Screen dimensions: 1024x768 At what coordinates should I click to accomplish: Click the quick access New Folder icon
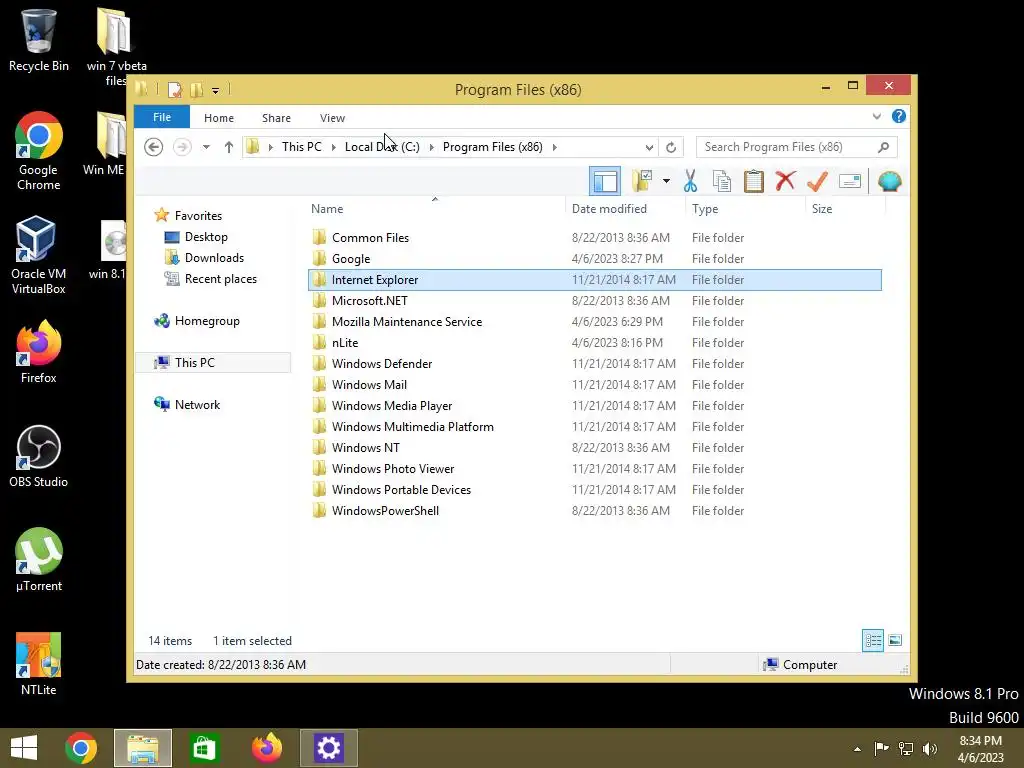pyautogui.click(x=197, y=89)
